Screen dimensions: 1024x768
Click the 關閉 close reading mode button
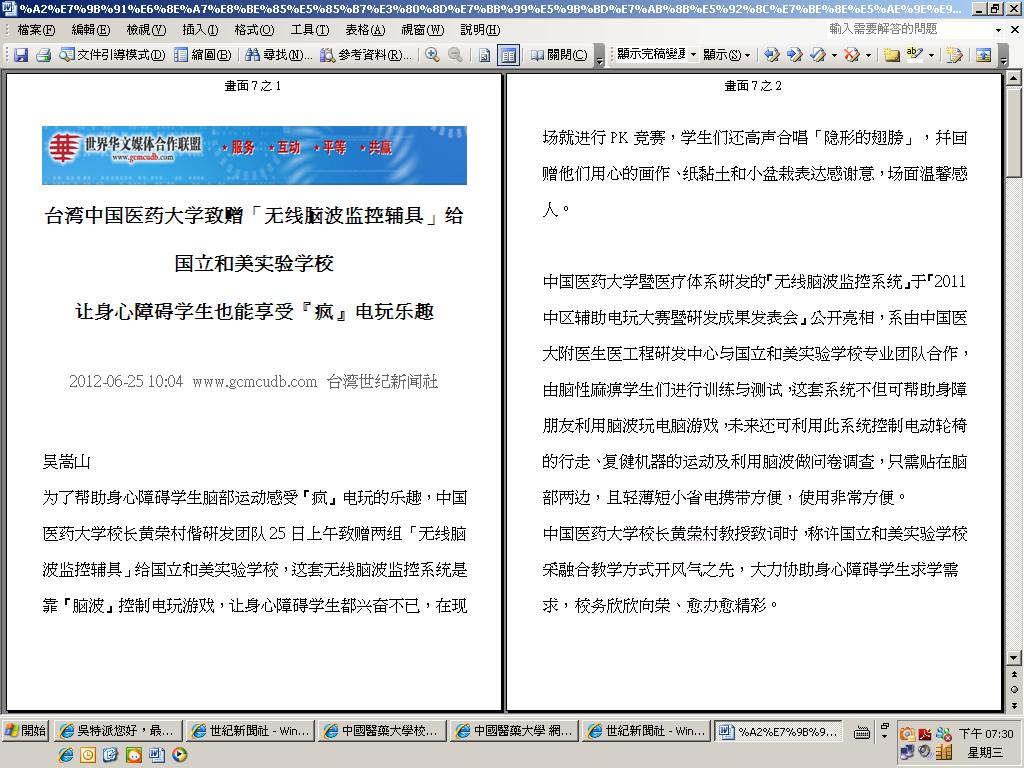pos(559,55)
